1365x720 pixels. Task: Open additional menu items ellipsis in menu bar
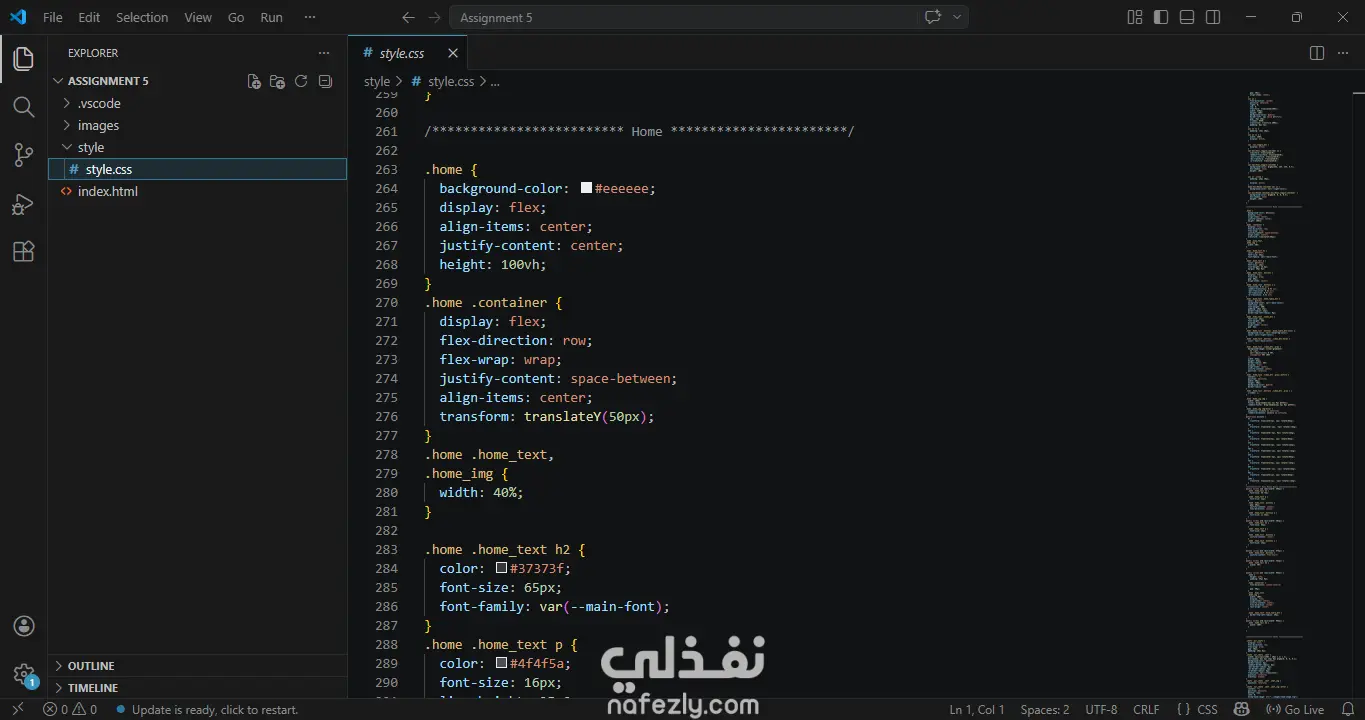[310, 17]
